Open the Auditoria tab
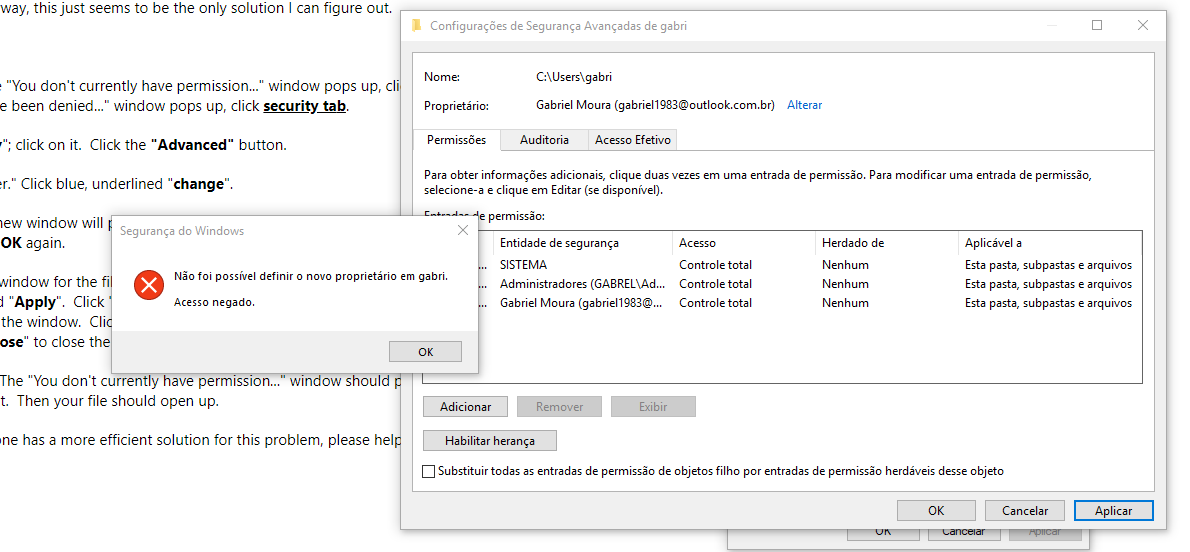Image resolution: width=1190 pixels, height=552 pixels. [544, 140]
